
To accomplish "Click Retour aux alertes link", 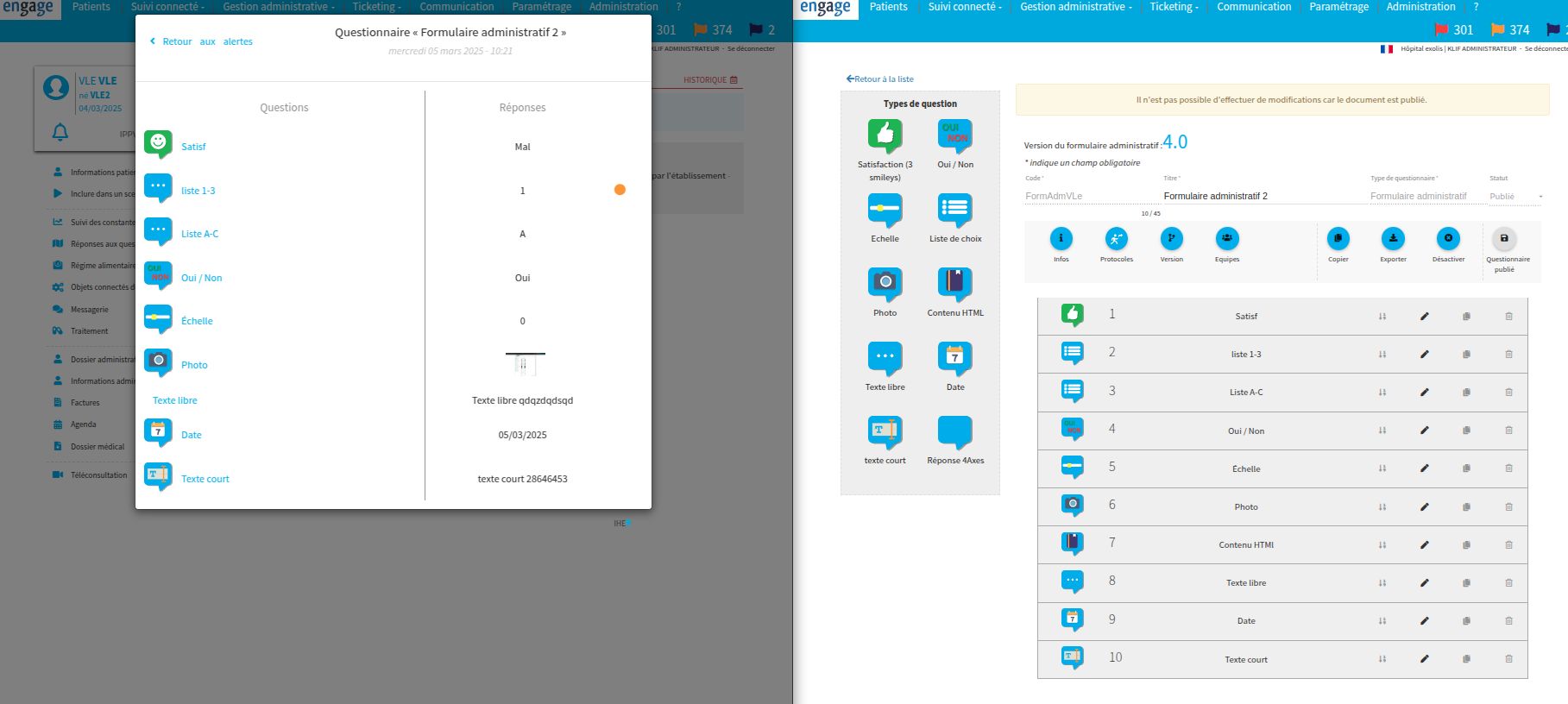I will click(202, 41).
